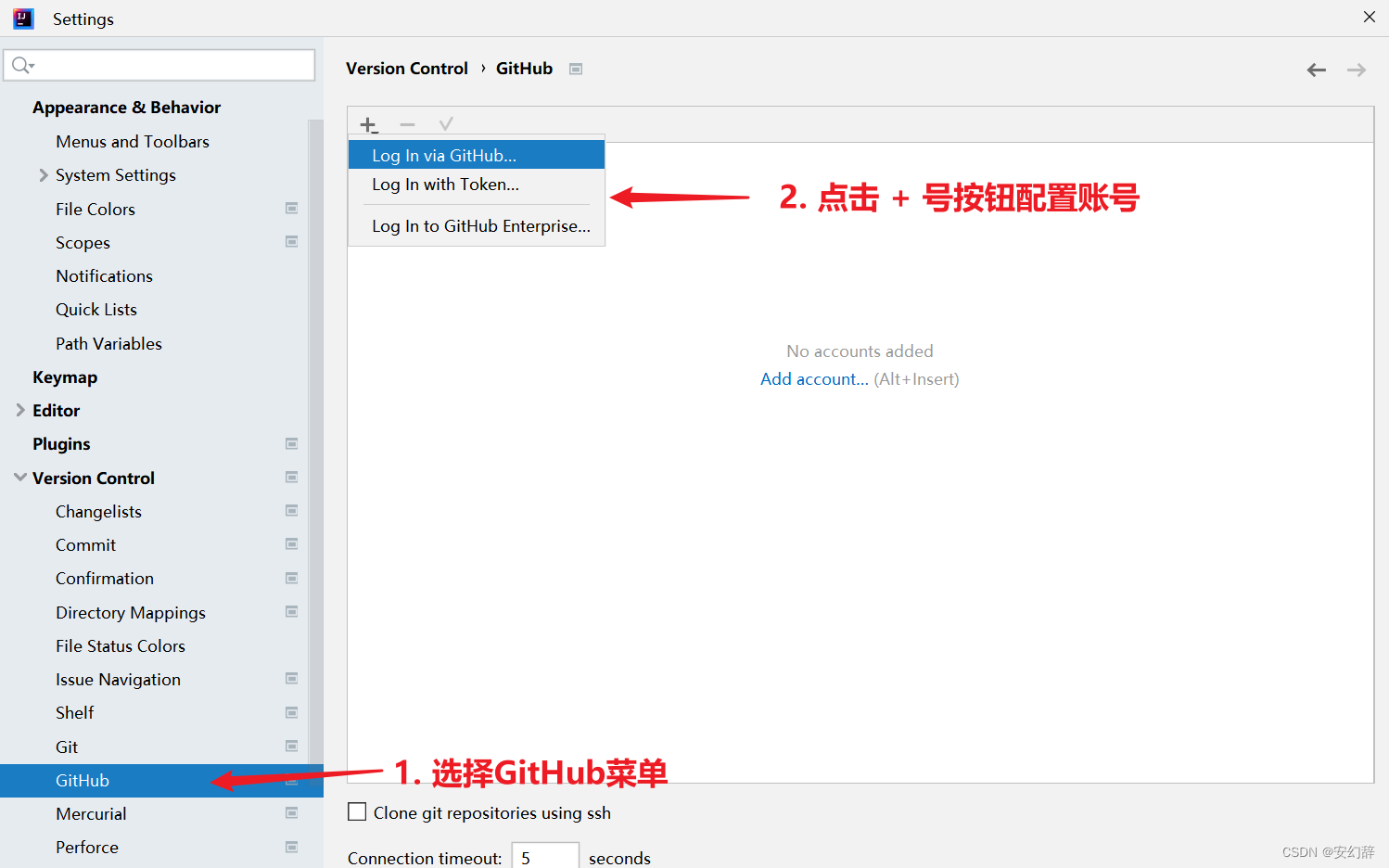Collapse the Version Control node
Image resolution: width=1389 pixels, height=868 pixels.
tap(20, 478)
